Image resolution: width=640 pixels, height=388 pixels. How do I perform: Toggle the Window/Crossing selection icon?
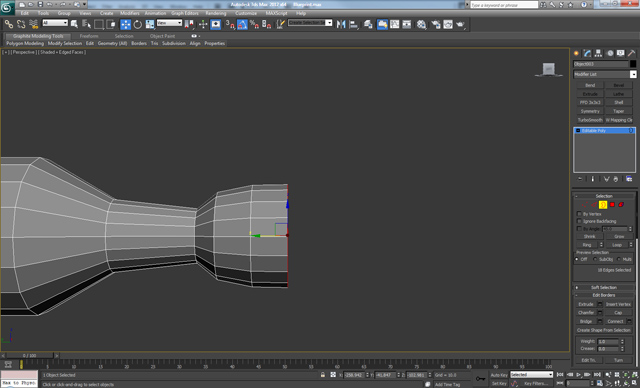point(111,24)
